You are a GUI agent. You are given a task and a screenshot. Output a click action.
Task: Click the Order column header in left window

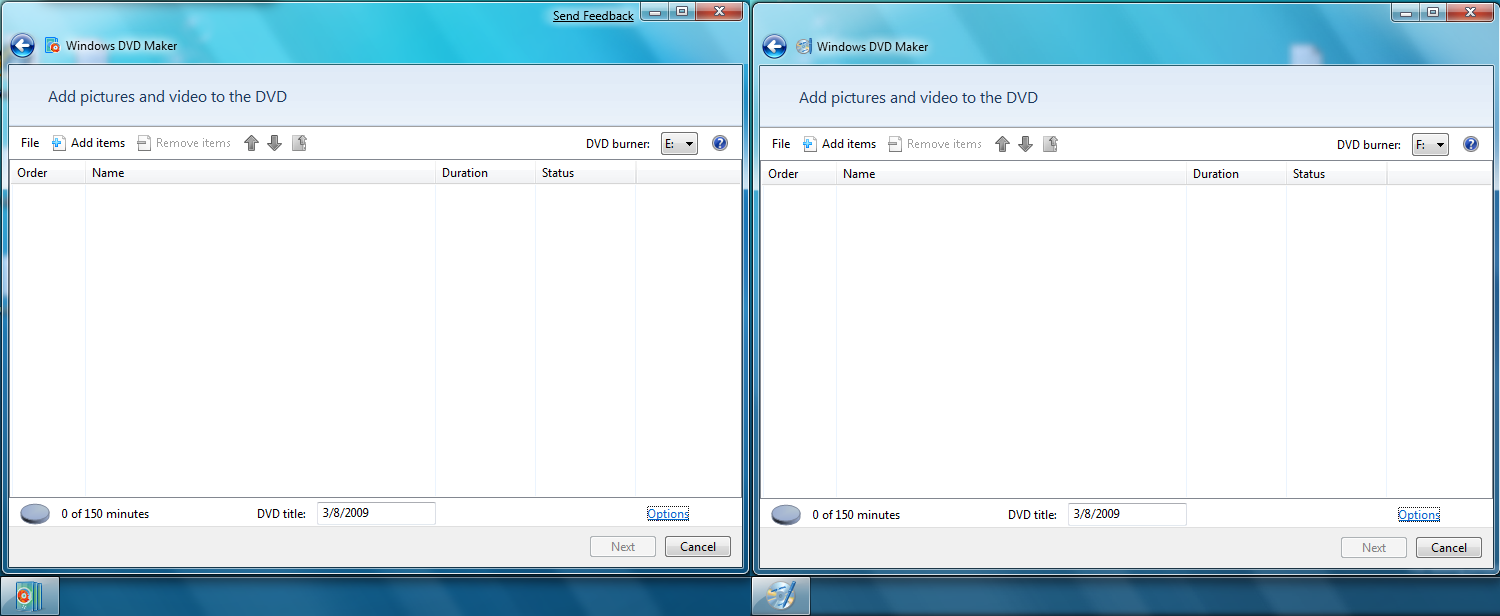click(47, 173)
